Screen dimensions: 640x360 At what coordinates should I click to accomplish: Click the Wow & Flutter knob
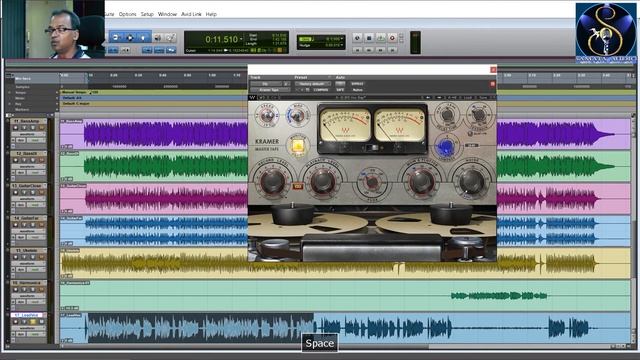tap(421, 181)
